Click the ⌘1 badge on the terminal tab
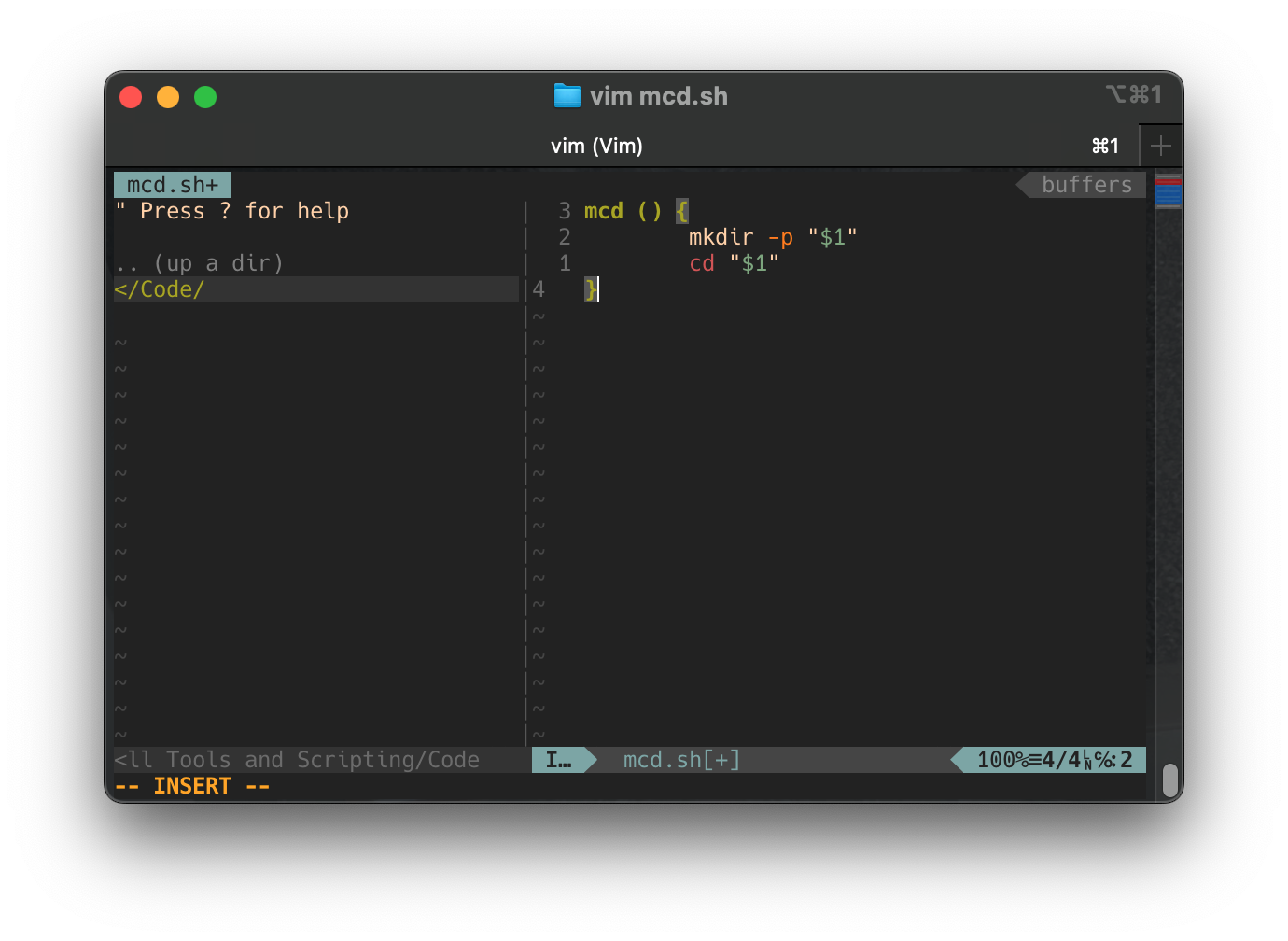 [x=1104, y=146]
